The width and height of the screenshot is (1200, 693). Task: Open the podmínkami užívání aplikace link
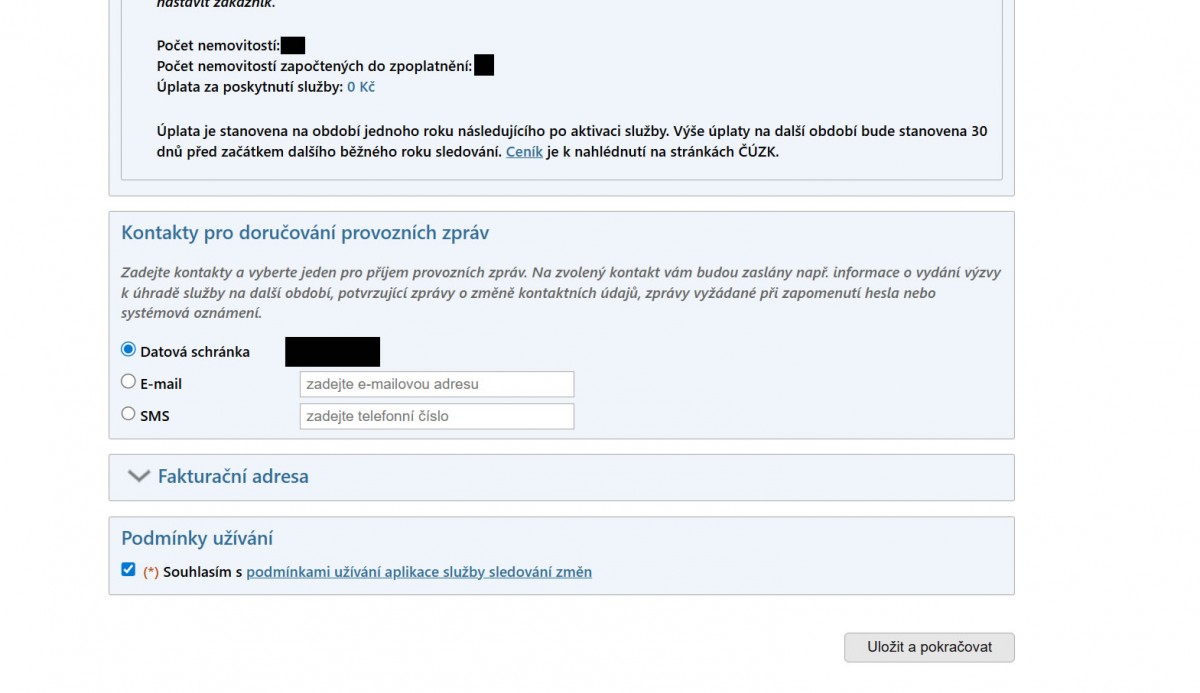coord(418,572)
